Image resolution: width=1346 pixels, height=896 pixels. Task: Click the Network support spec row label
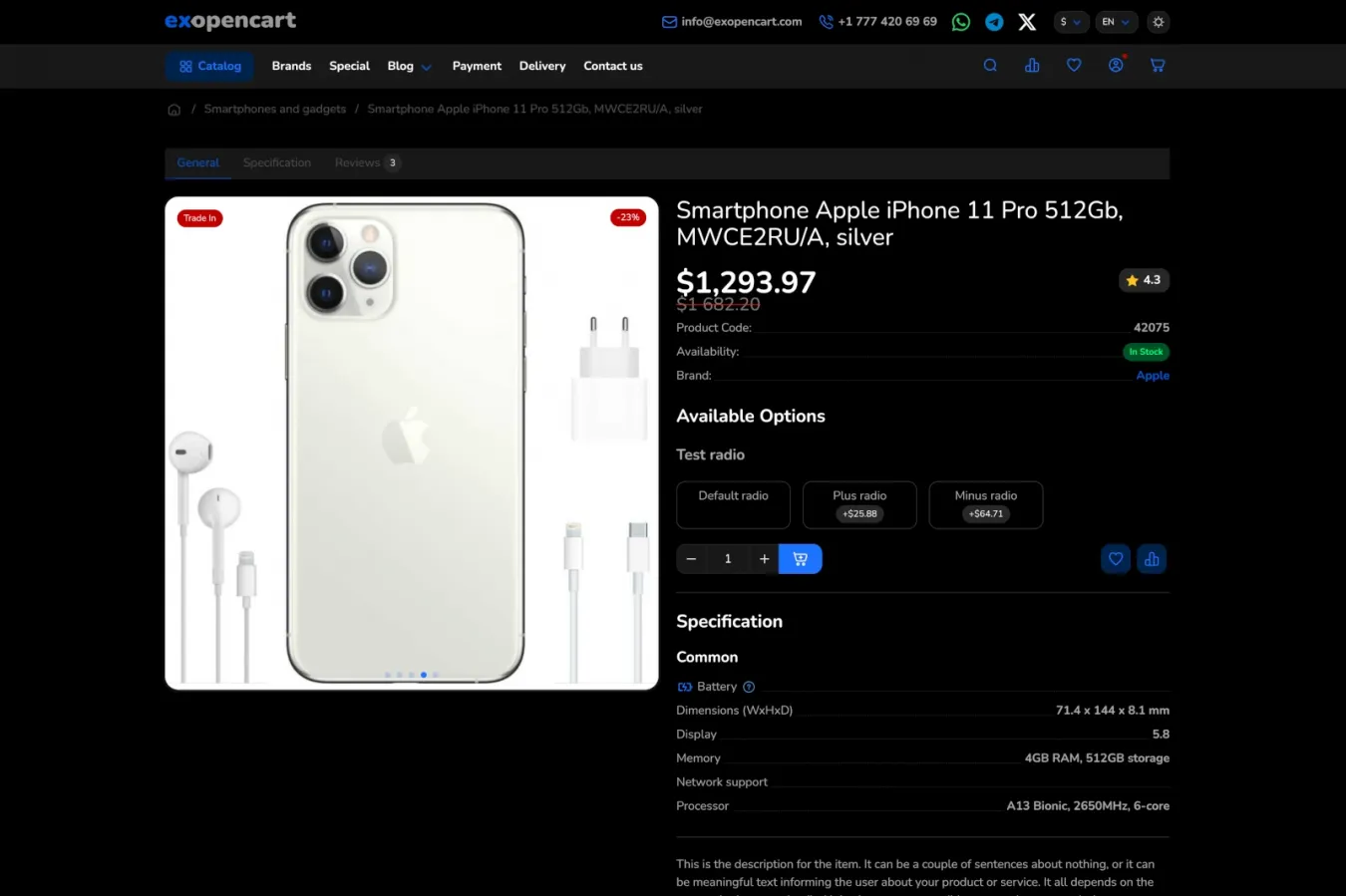722,782
